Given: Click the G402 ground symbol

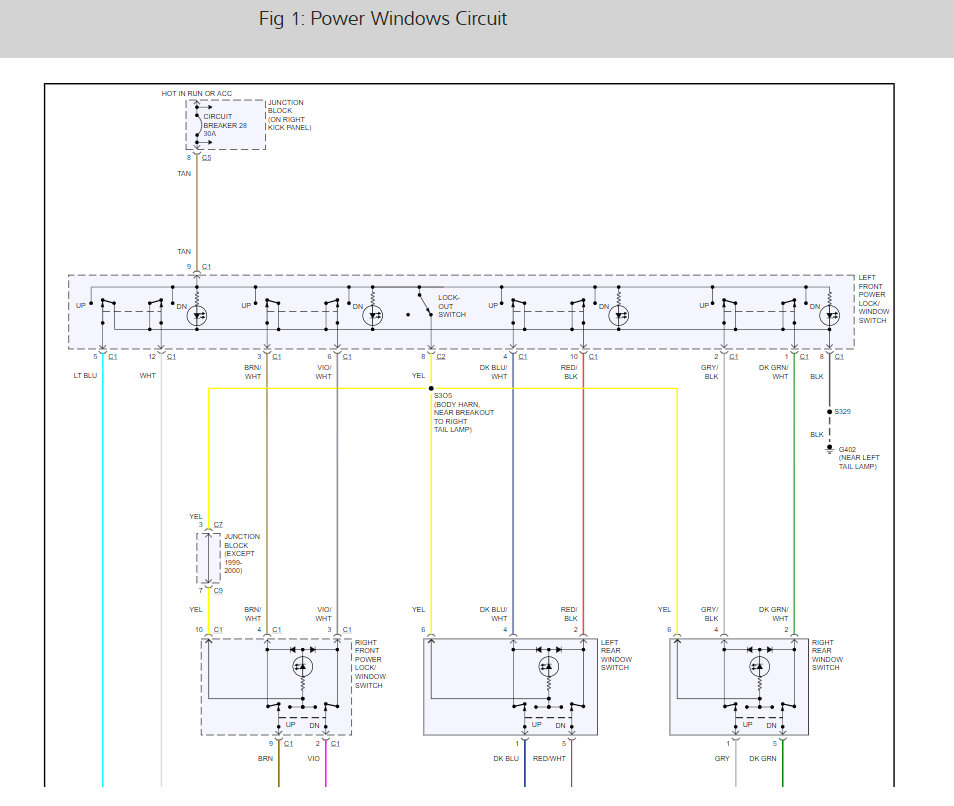Looking at the screenshot, I should [x=829, y=450].
